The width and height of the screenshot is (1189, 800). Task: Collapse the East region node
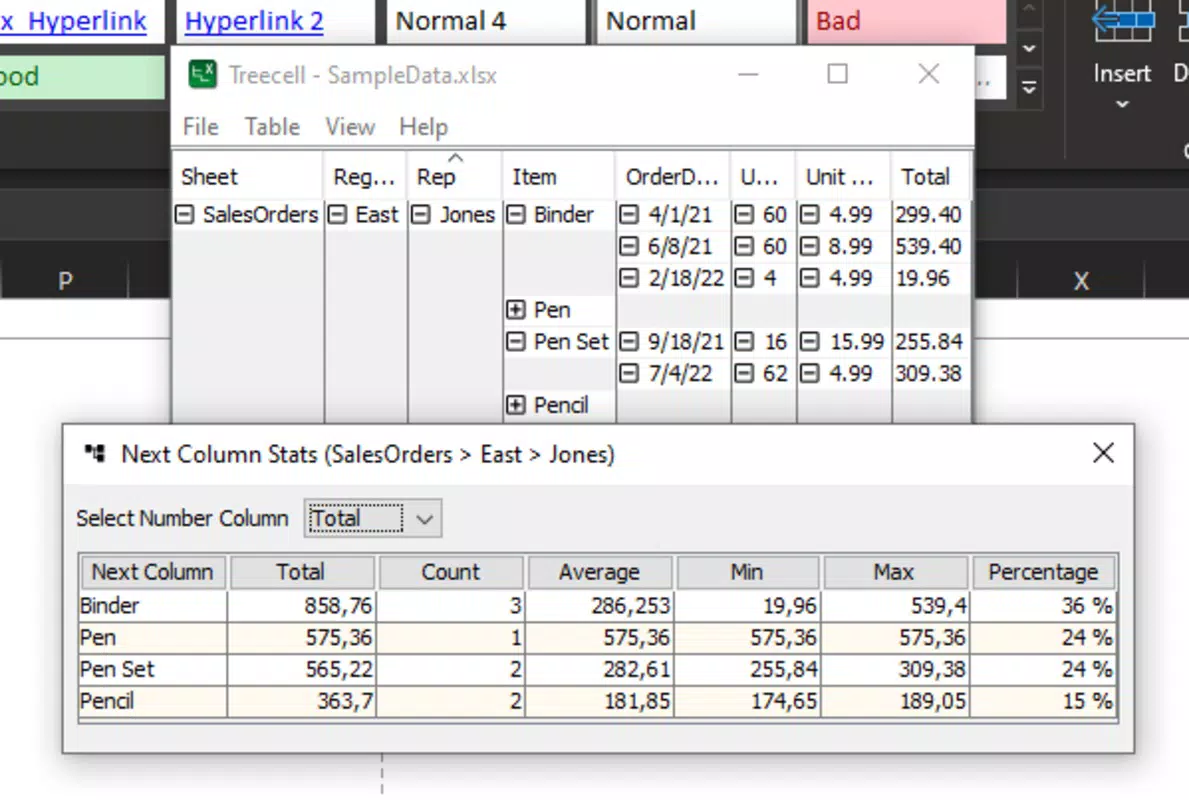(x=337, y=215)
